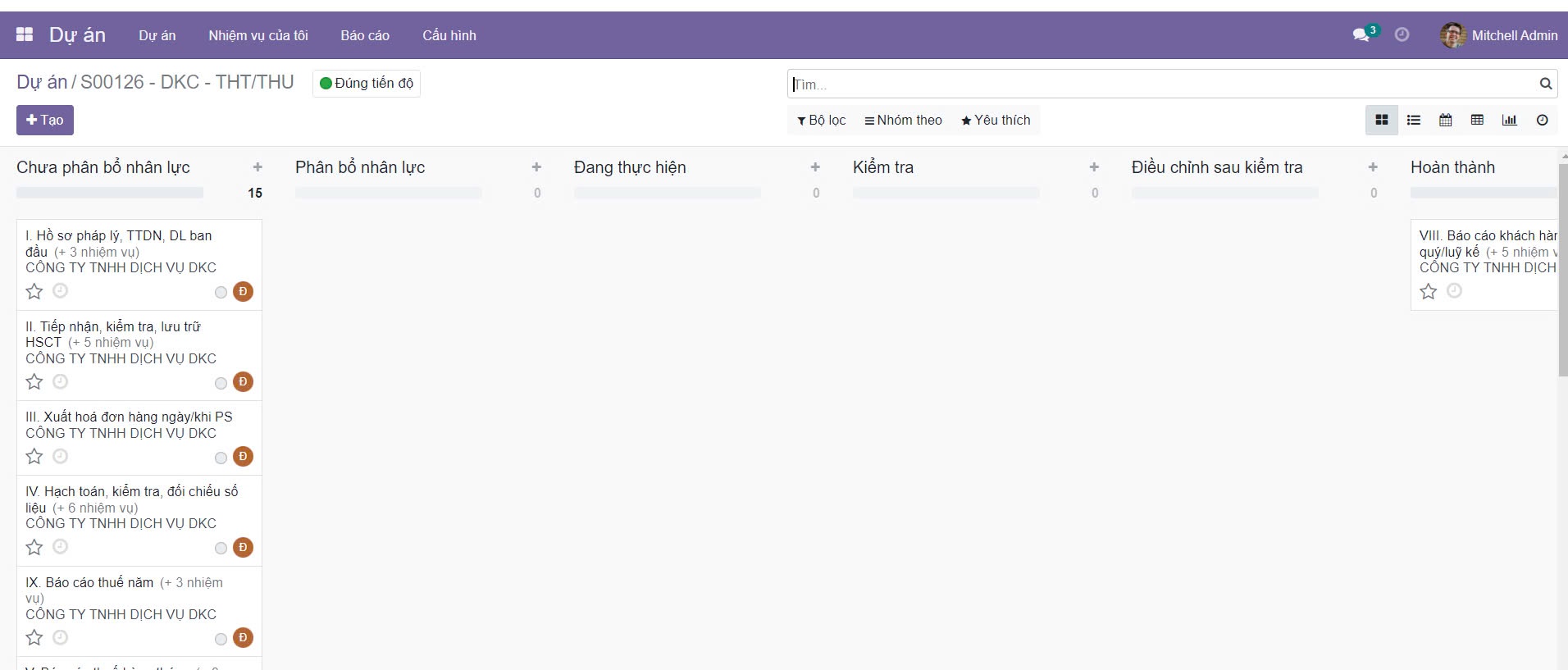Switch to calendar view
The image size is (1568, 670).
pos(1446,121)
